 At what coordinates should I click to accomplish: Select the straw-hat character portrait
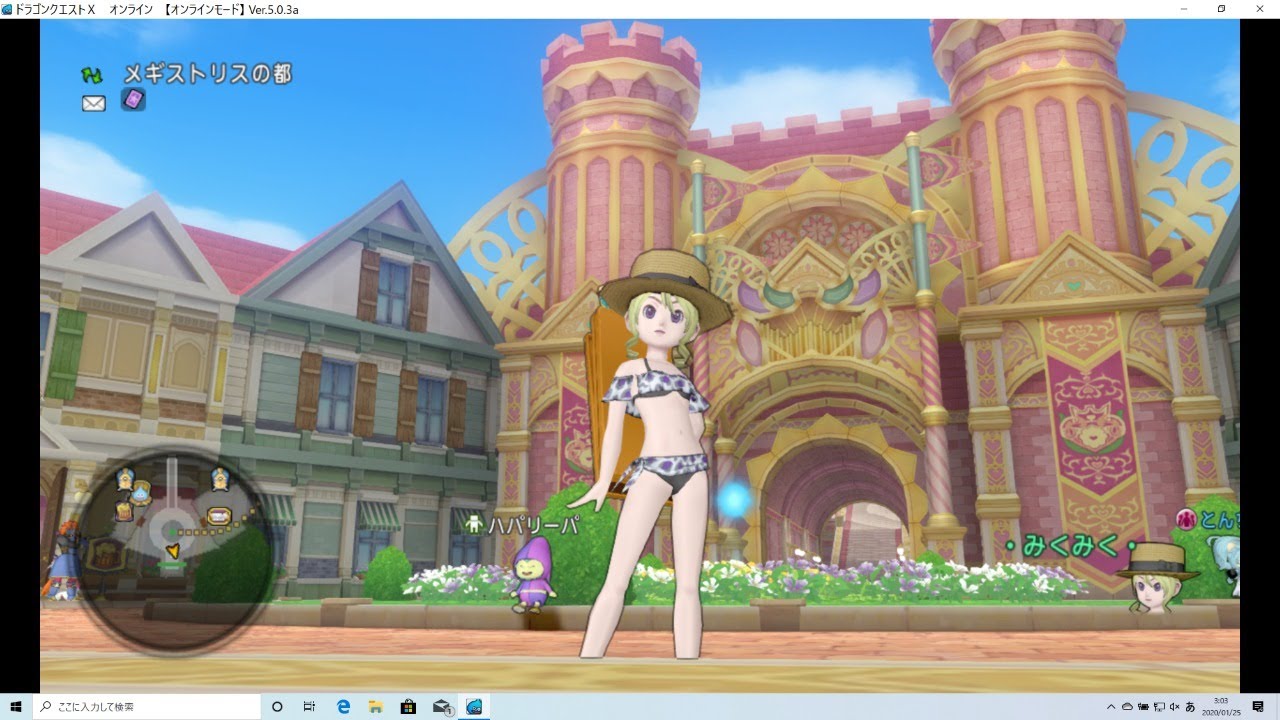coord(1158,577)
